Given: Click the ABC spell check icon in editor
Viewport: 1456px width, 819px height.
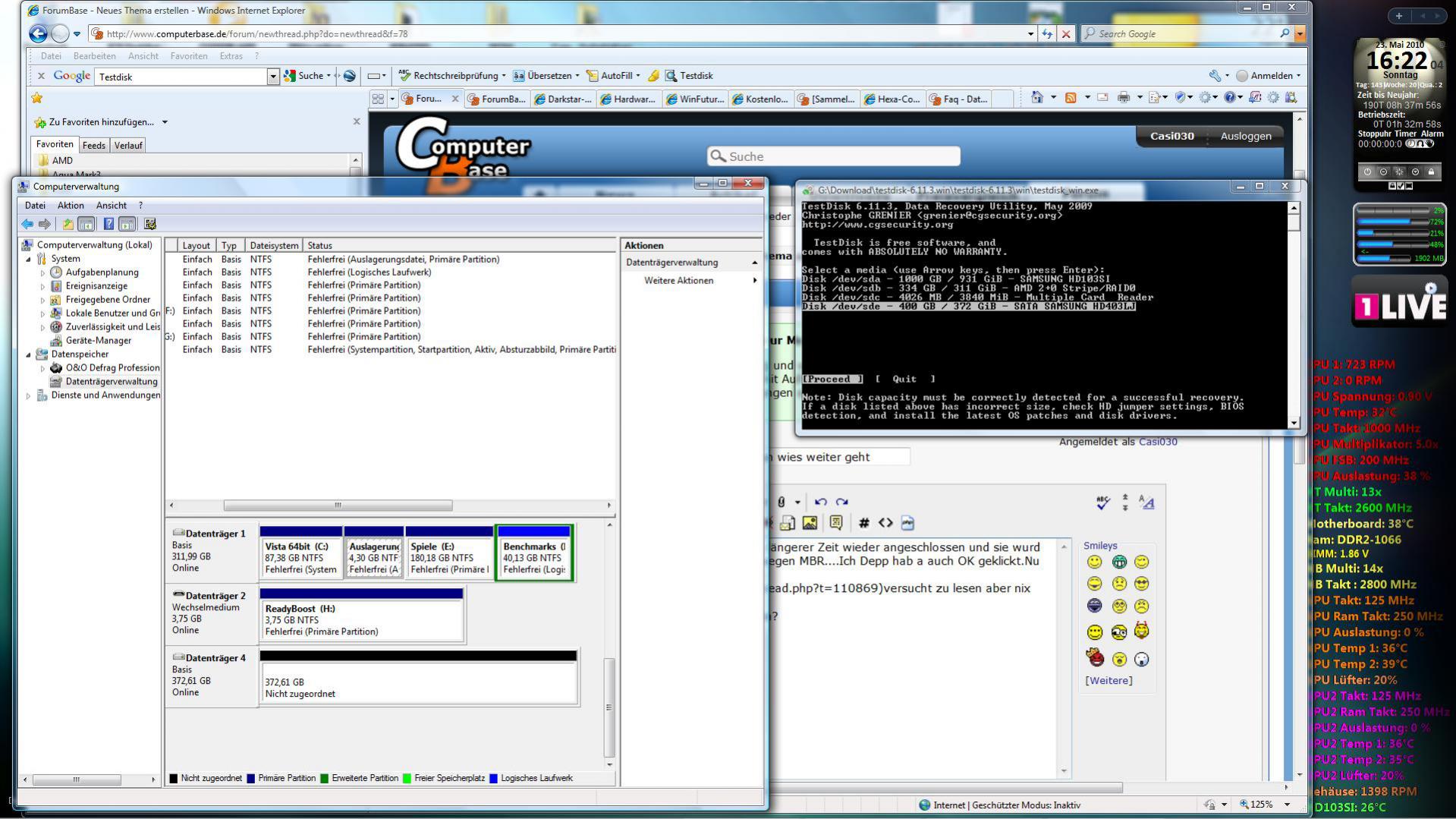Looking at the screenshot, I should [1103, 502].
